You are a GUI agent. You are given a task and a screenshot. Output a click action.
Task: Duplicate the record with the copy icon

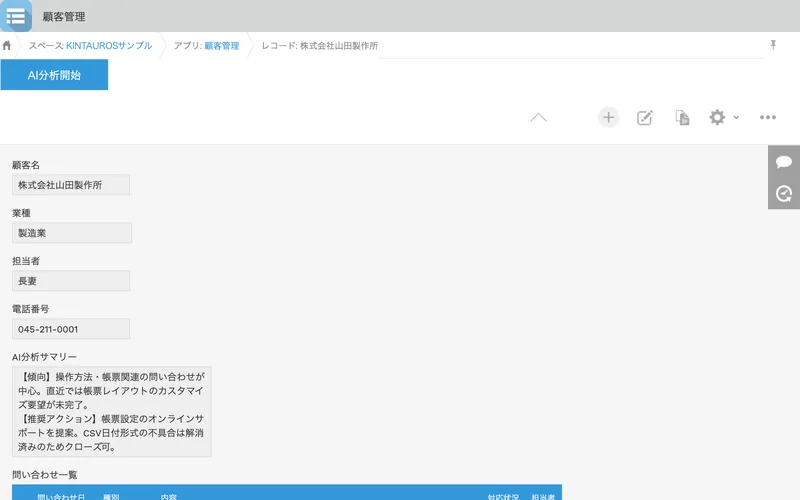[682, 117]
